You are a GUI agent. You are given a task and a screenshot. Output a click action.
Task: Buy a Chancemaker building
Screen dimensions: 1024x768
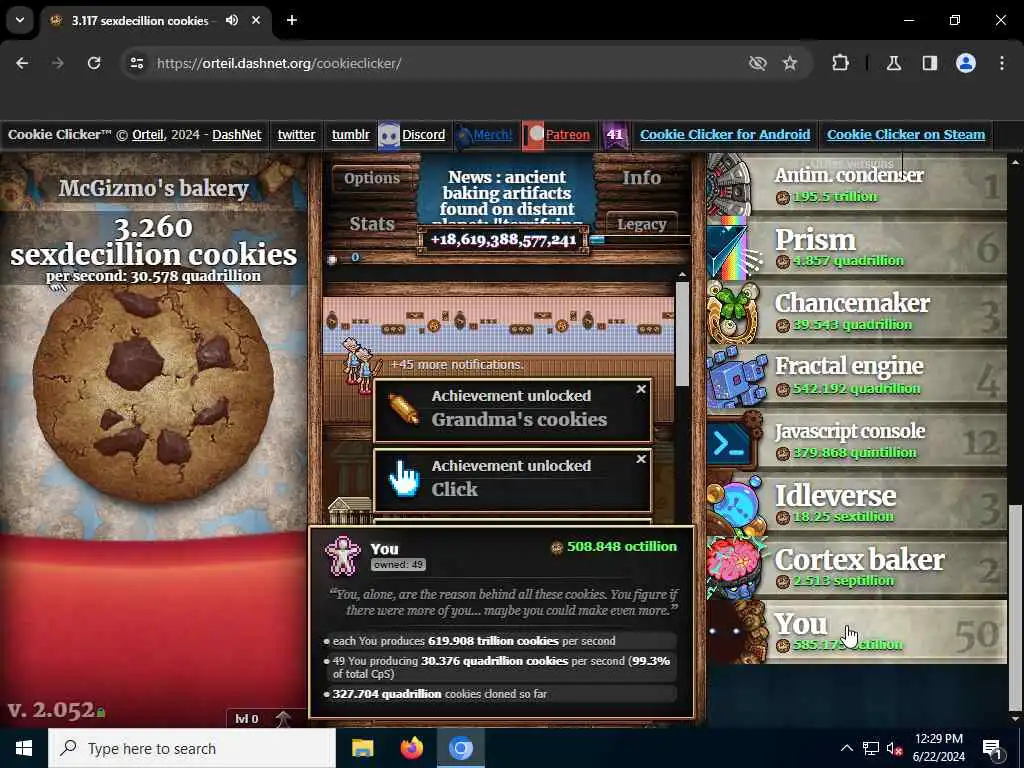(857, 312)
